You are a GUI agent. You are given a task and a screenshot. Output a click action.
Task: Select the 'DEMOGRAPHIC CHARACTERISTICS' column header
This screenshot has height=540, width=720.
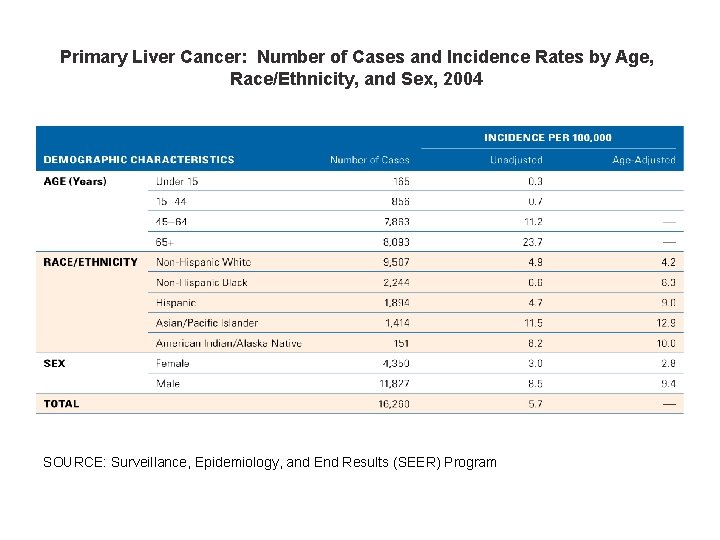tap(139, 160)
